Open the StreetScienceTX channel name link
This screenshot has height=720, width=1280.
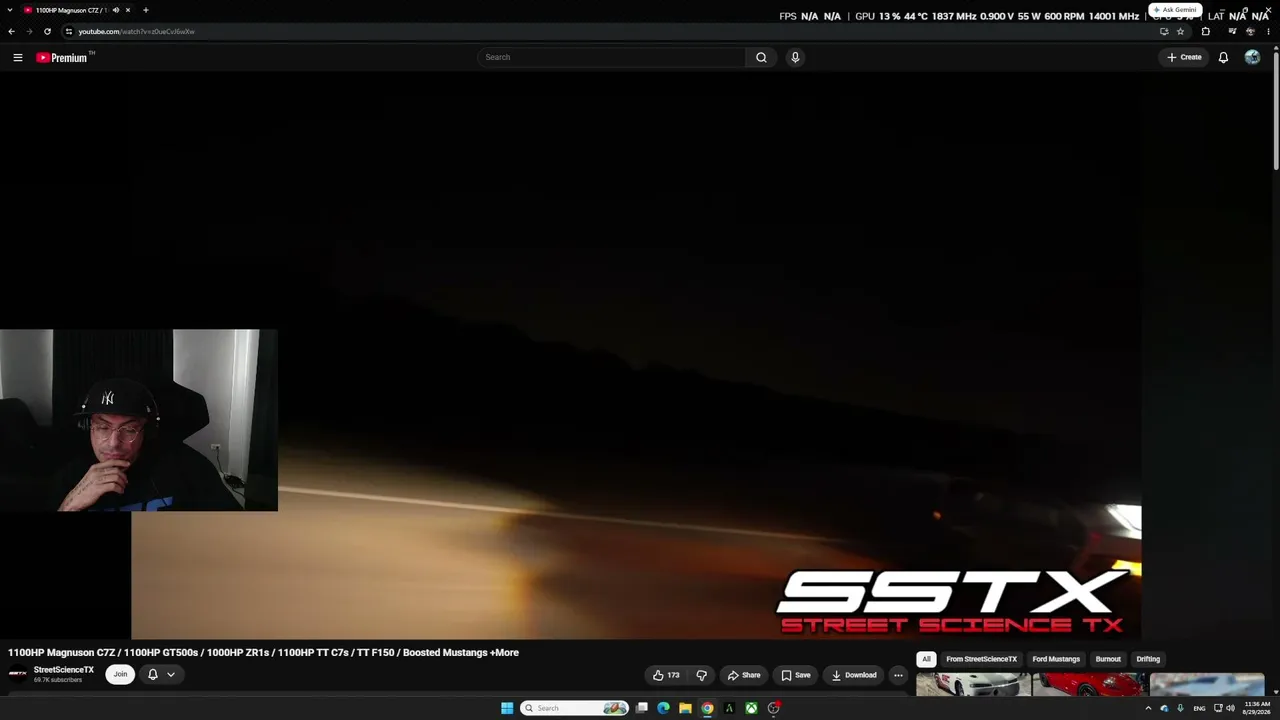(x=64, y=670)
